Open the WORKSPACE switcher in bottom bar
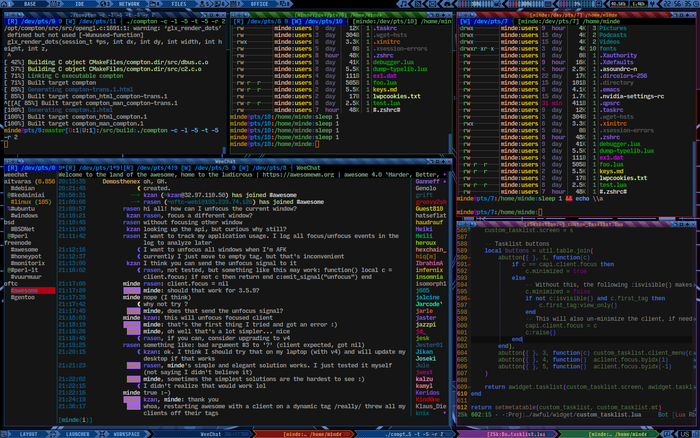 [x=126, y=434]
